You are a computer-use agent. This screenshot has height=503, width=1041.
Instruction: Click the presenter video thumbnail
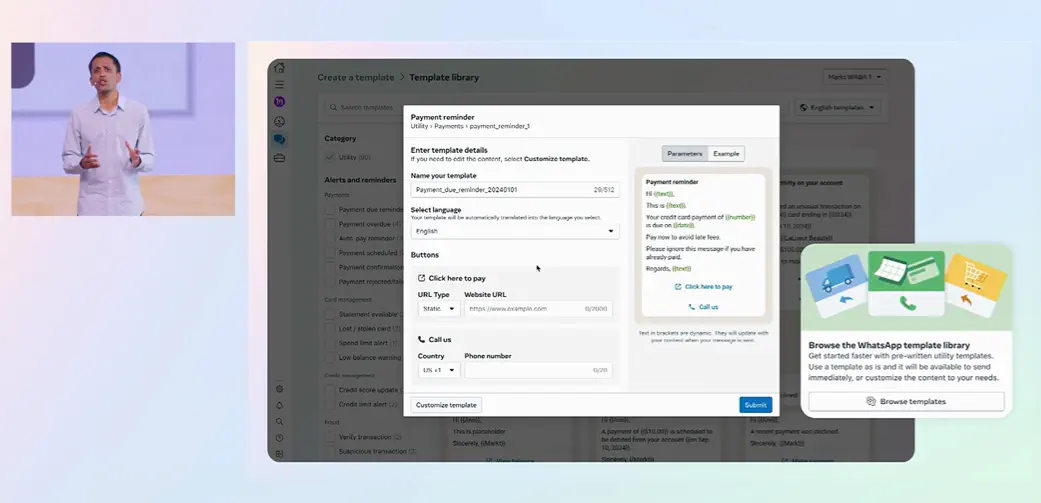click(123, 129)
